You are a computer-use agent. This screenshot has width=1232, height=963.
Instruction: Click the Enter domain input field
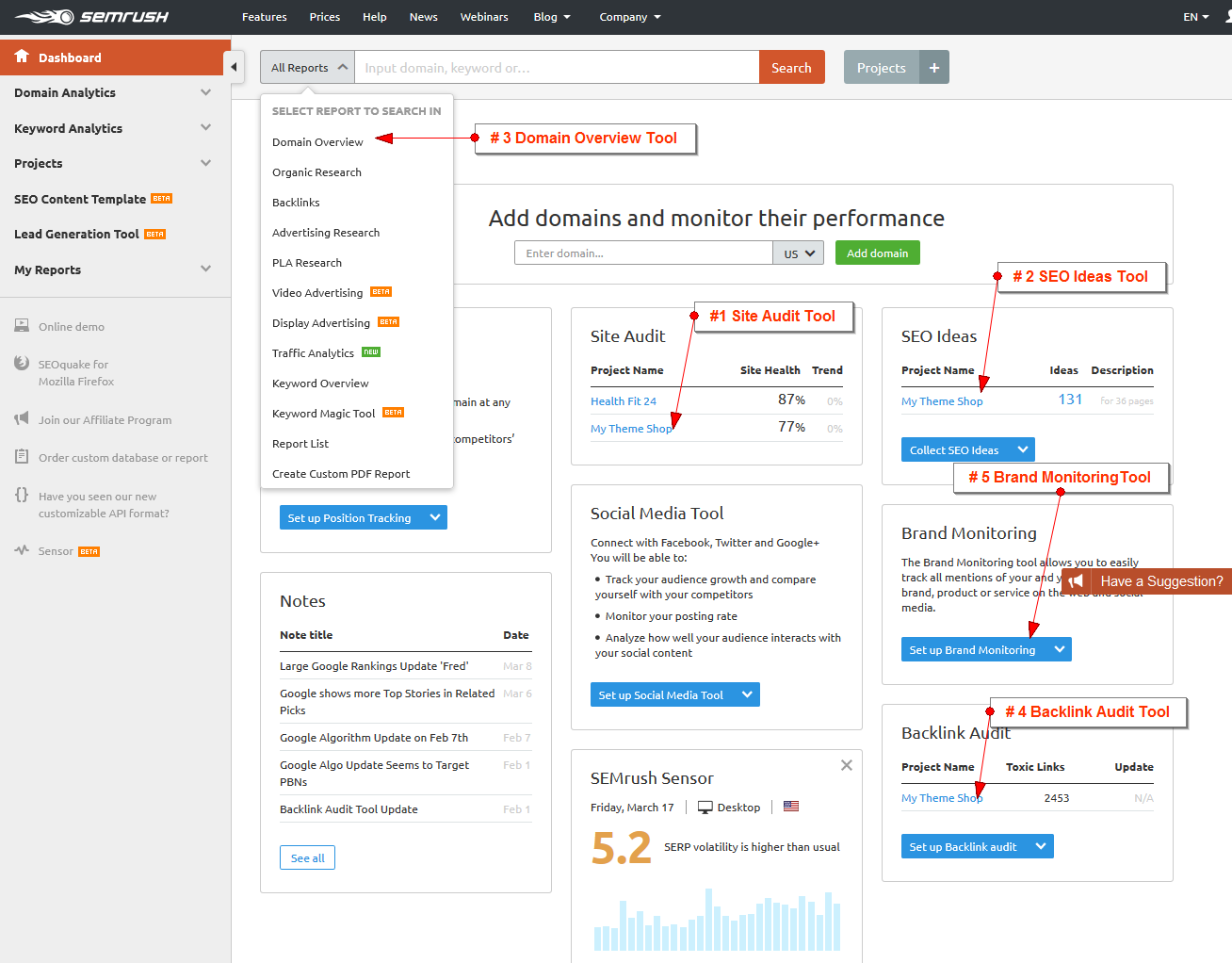[643, 253]
